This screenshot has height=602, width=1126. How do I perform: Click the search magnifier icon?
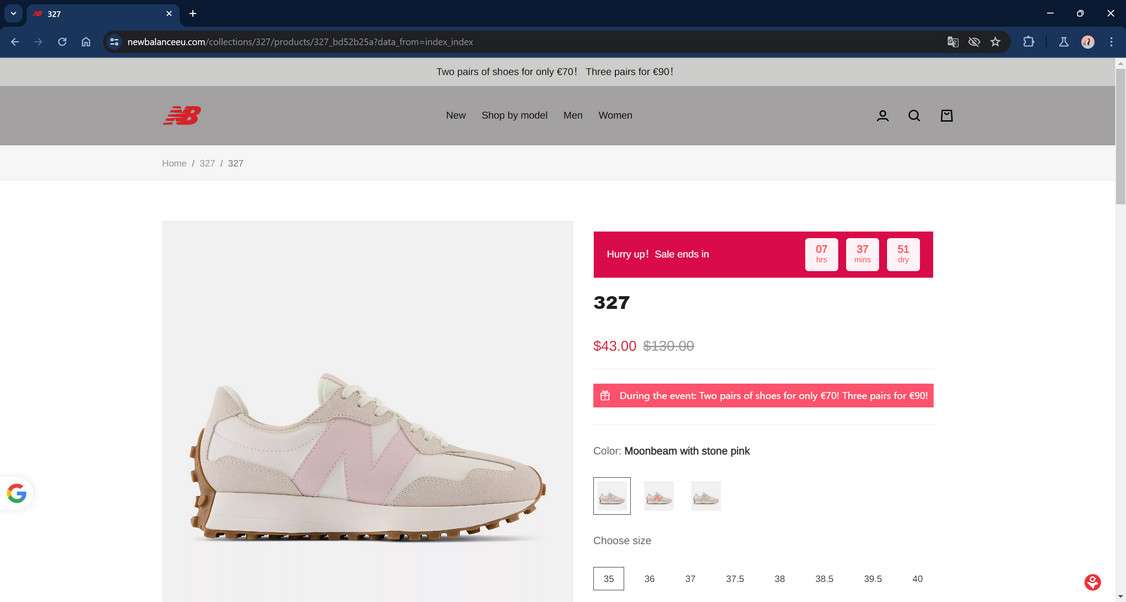click(914, 116)
